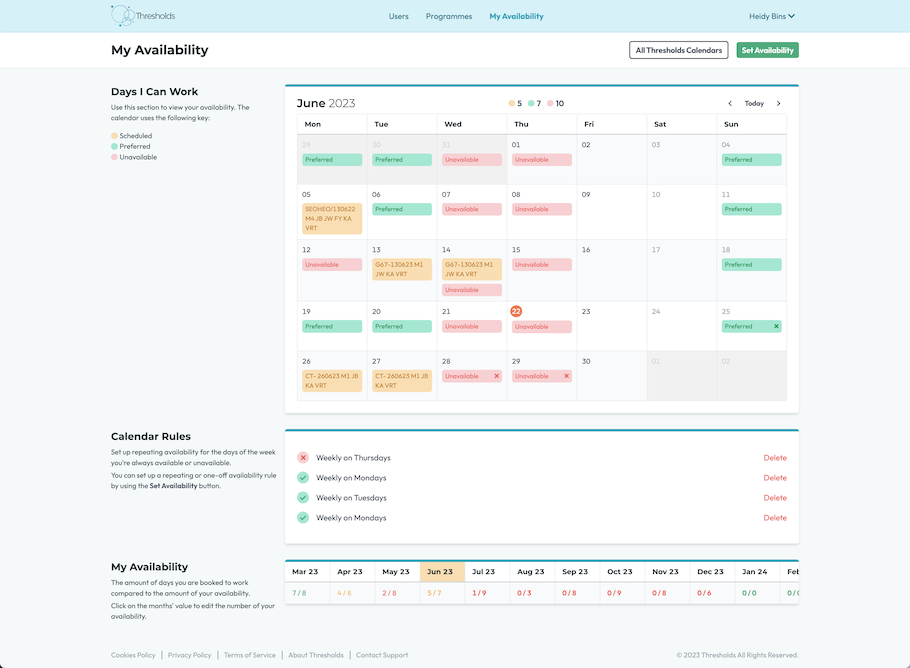Screen dimensions: 910x668
Task: Open Heidy Bins user dropdown
Action: (772, 16)
